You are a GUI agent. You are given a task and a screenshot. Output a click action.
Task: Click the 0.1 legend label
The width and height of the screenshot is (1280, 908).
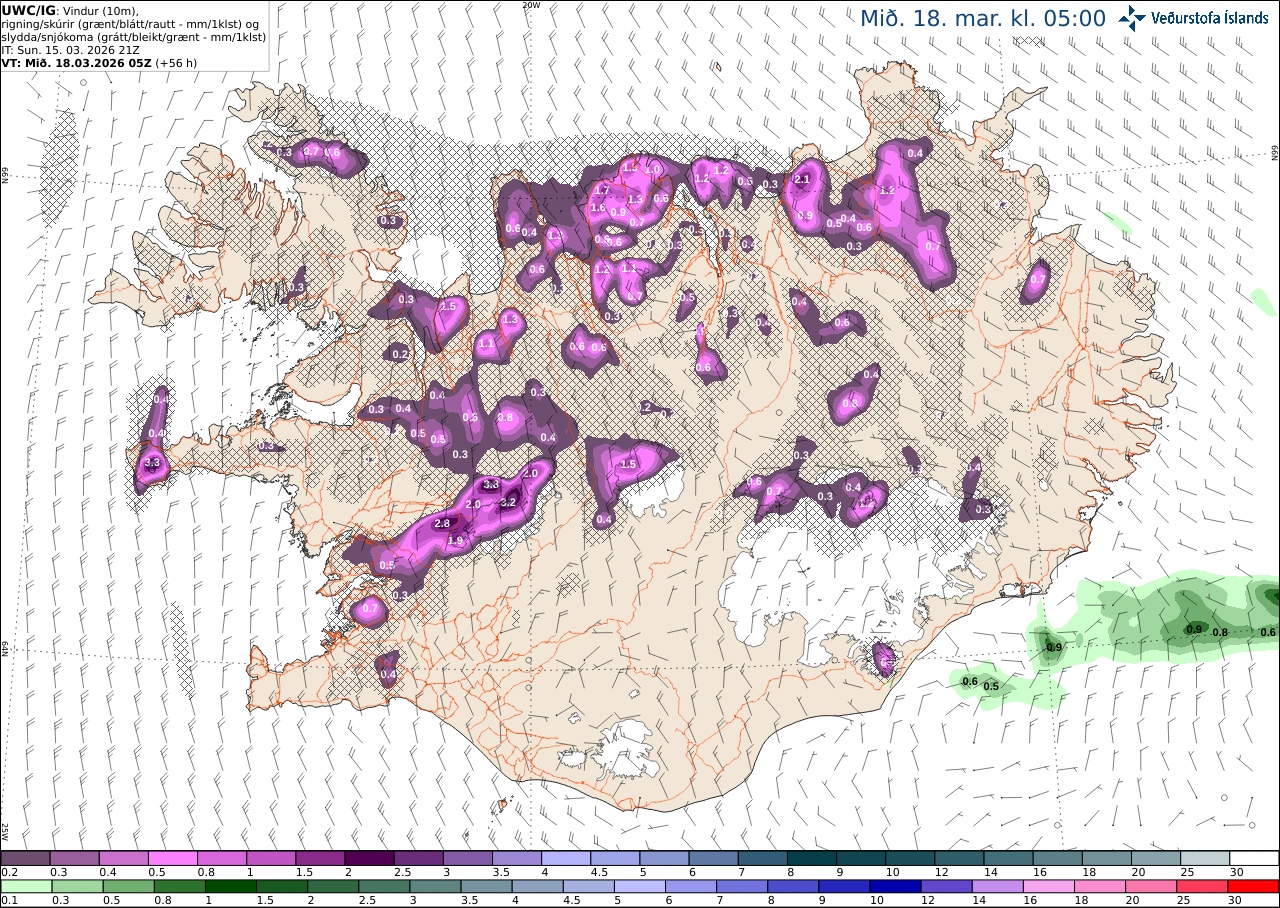point(8,900)
